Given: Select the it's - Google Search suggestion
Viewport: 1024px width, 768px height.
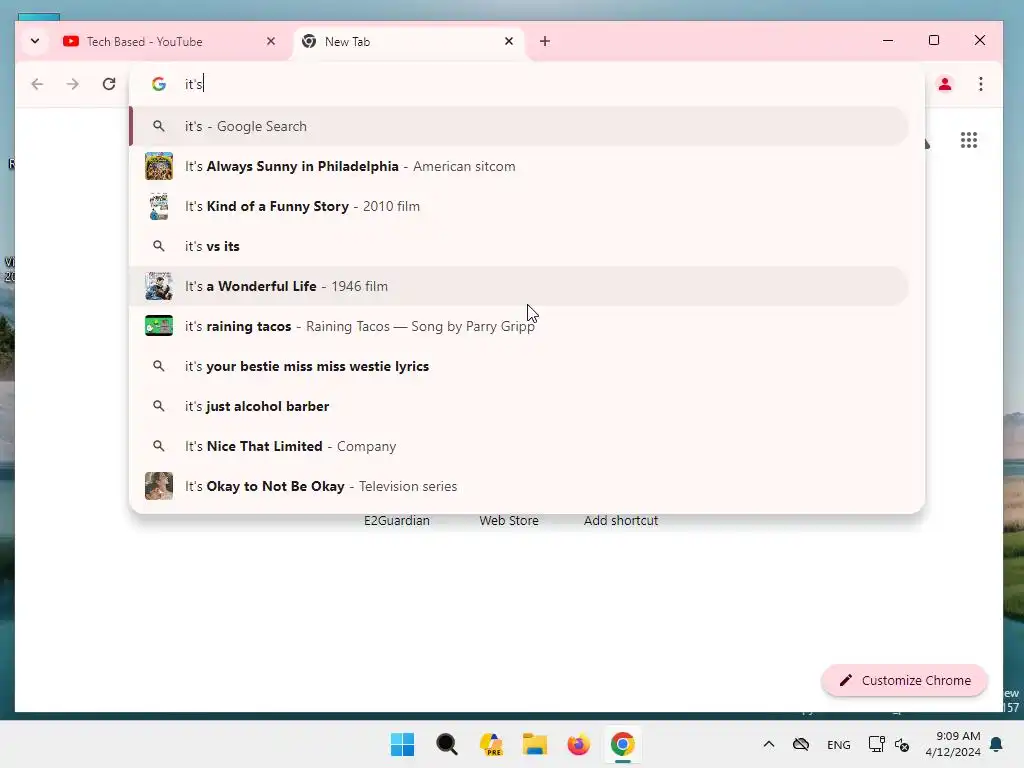Looking at the screenshot, I should click(519, 126).
